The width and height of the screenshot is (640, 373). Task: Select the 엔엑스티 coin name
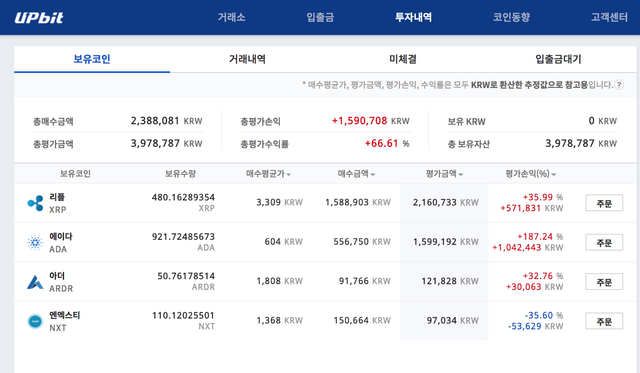coord(64,315)
